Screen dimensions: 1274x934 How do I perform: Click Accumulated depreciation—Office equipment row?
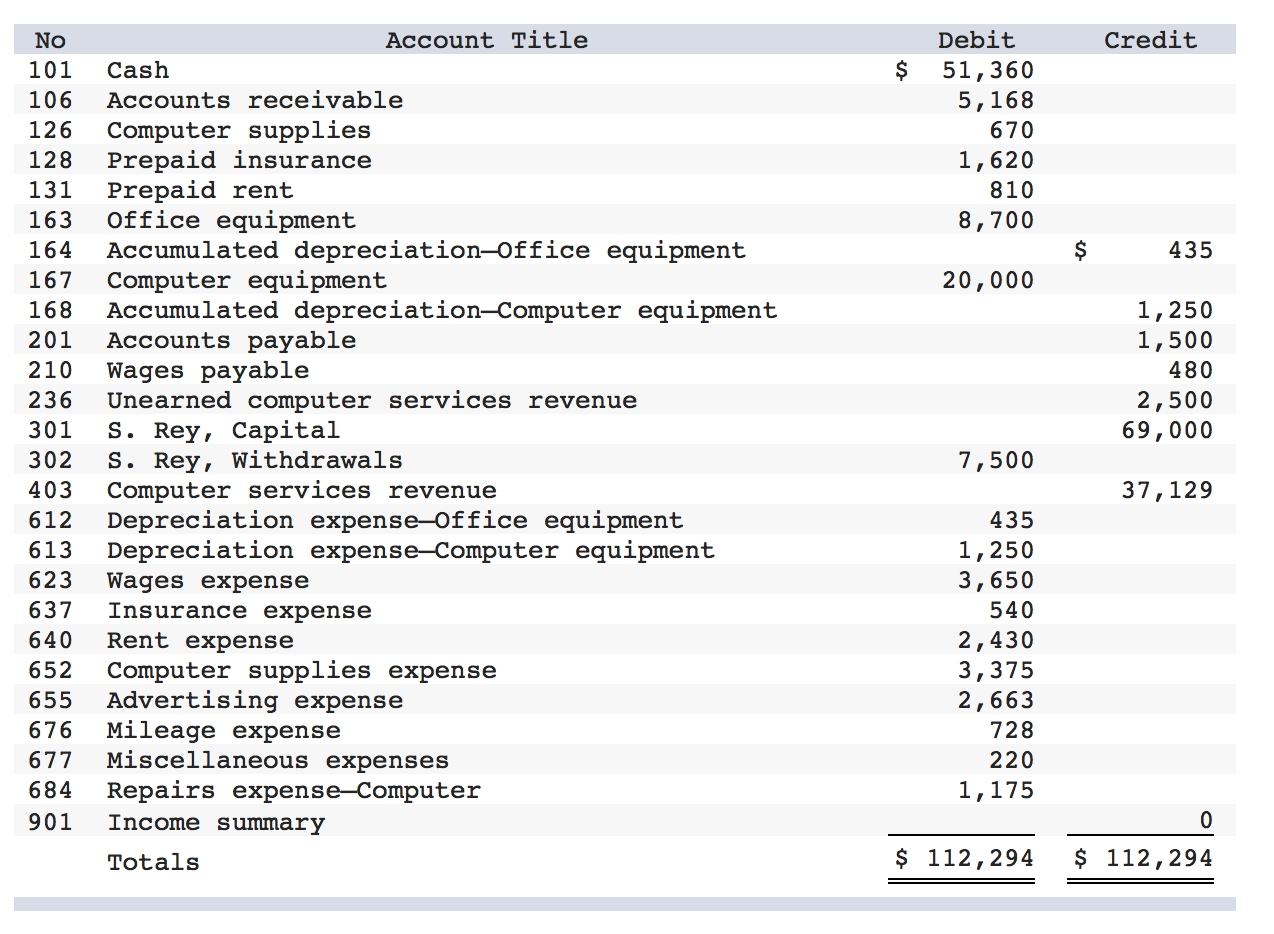[x=424, y=250]
